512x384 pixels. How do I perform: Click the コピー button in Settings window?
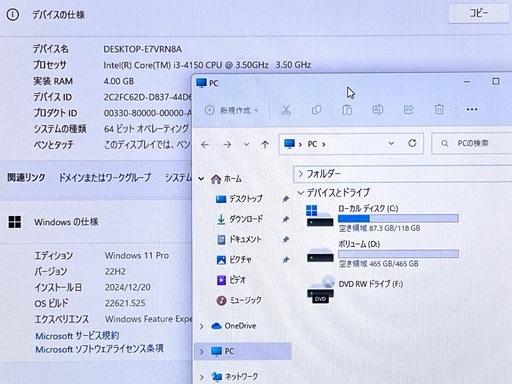(x=479, y=13)
